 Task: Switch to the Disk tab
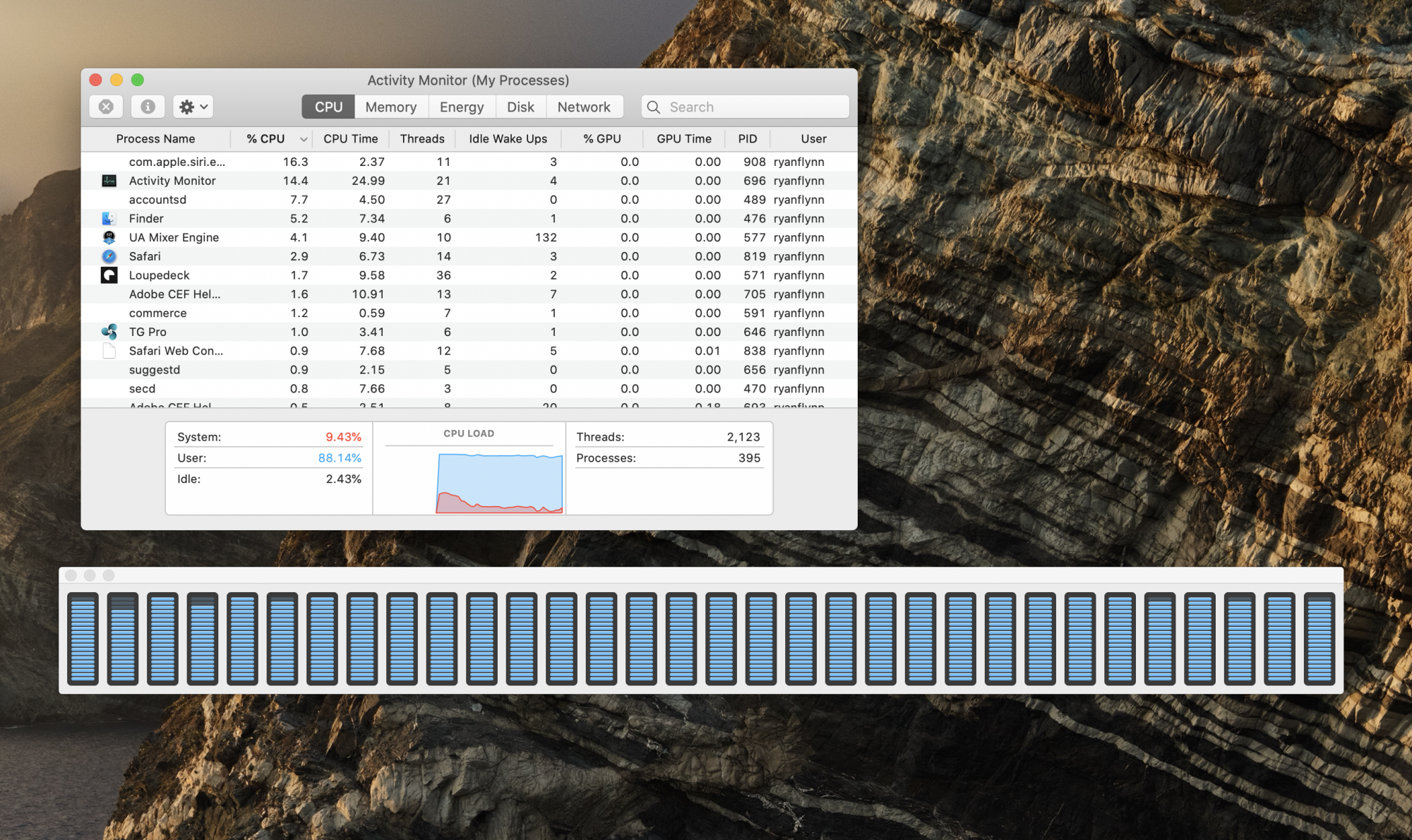(520, 107)
